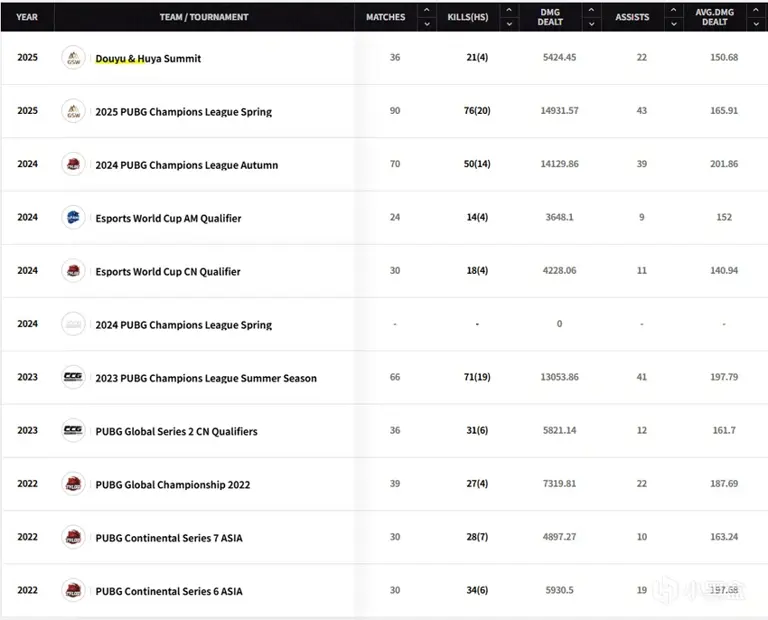Click team logo beside Esports World Cup CN Qualifier
Image resolution: width=768 pixels, height=620 pixels.
tap(73, 271)
